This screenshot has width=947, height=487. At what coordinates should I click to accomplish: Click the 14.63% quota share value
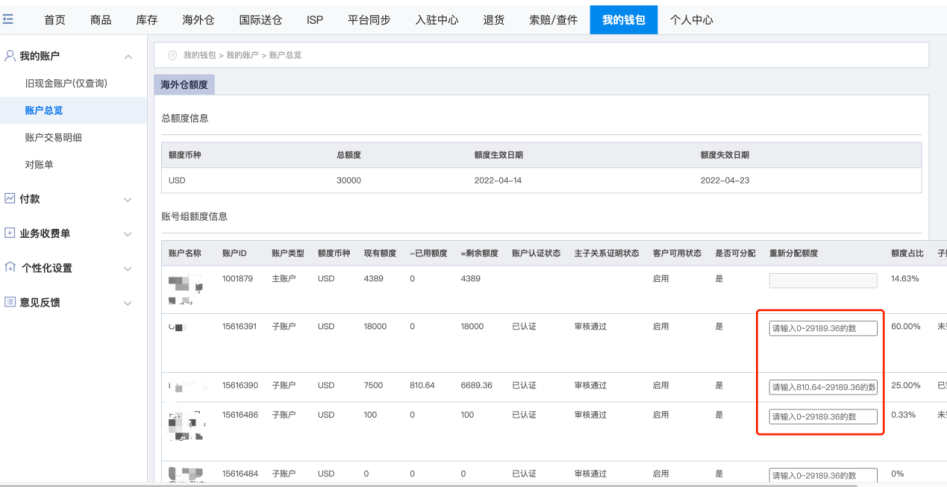(905, 279)
